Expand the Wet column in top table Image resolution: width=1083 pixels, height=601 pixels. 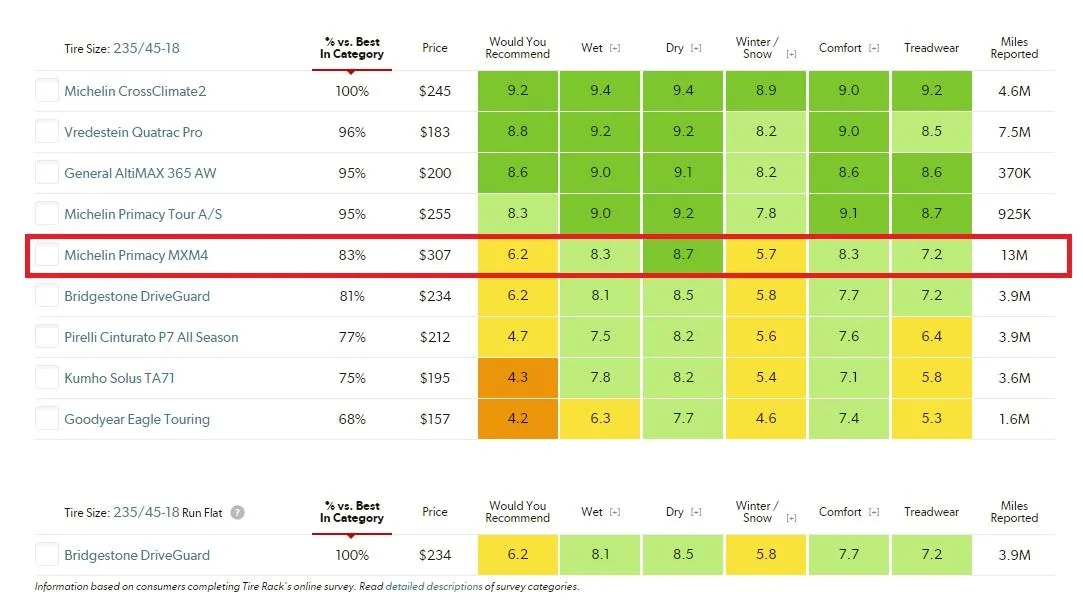click(615, 48)
